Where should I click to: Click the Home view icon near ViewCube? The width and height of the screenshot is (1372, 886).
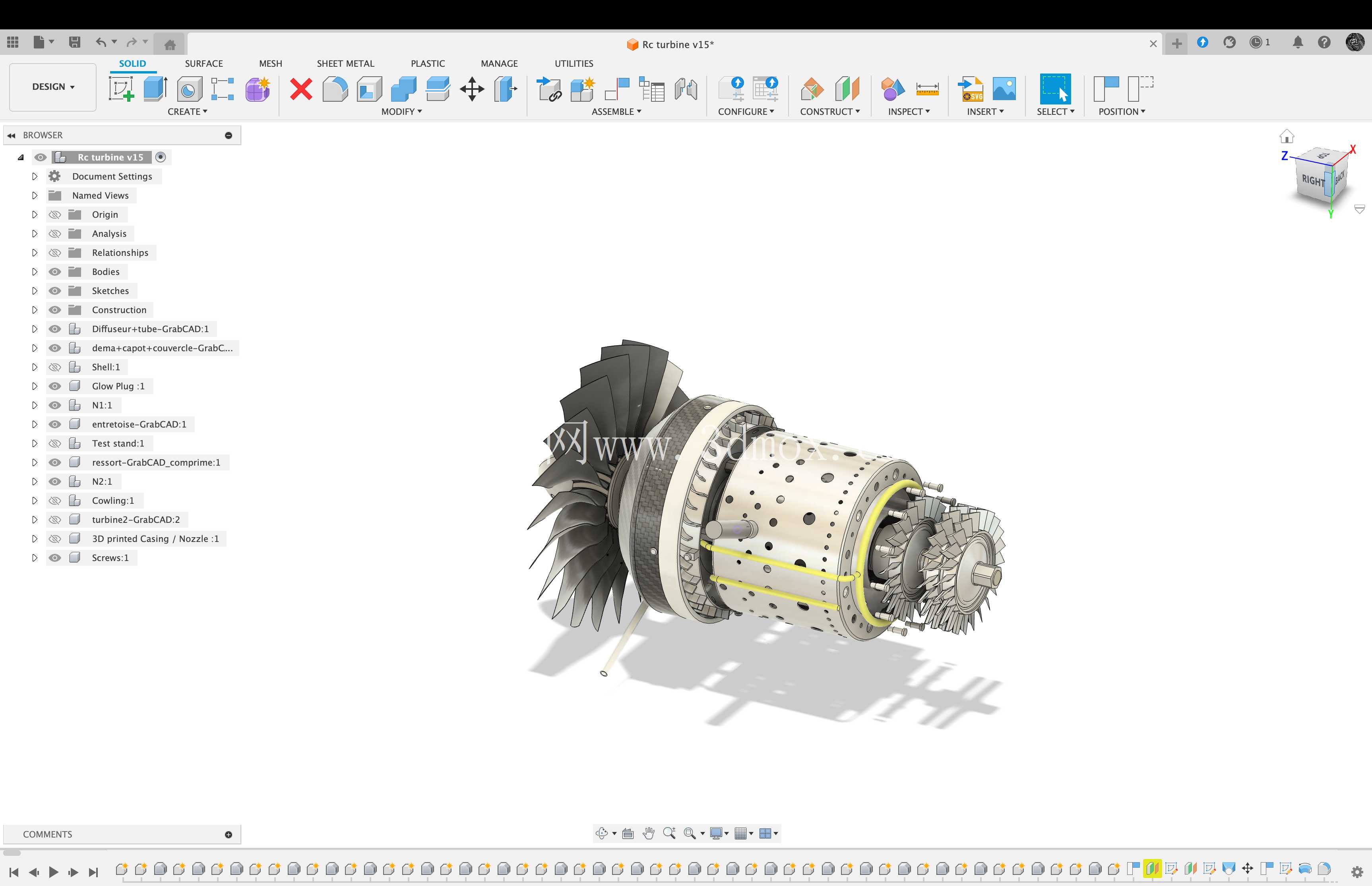tap(1287, 136)
